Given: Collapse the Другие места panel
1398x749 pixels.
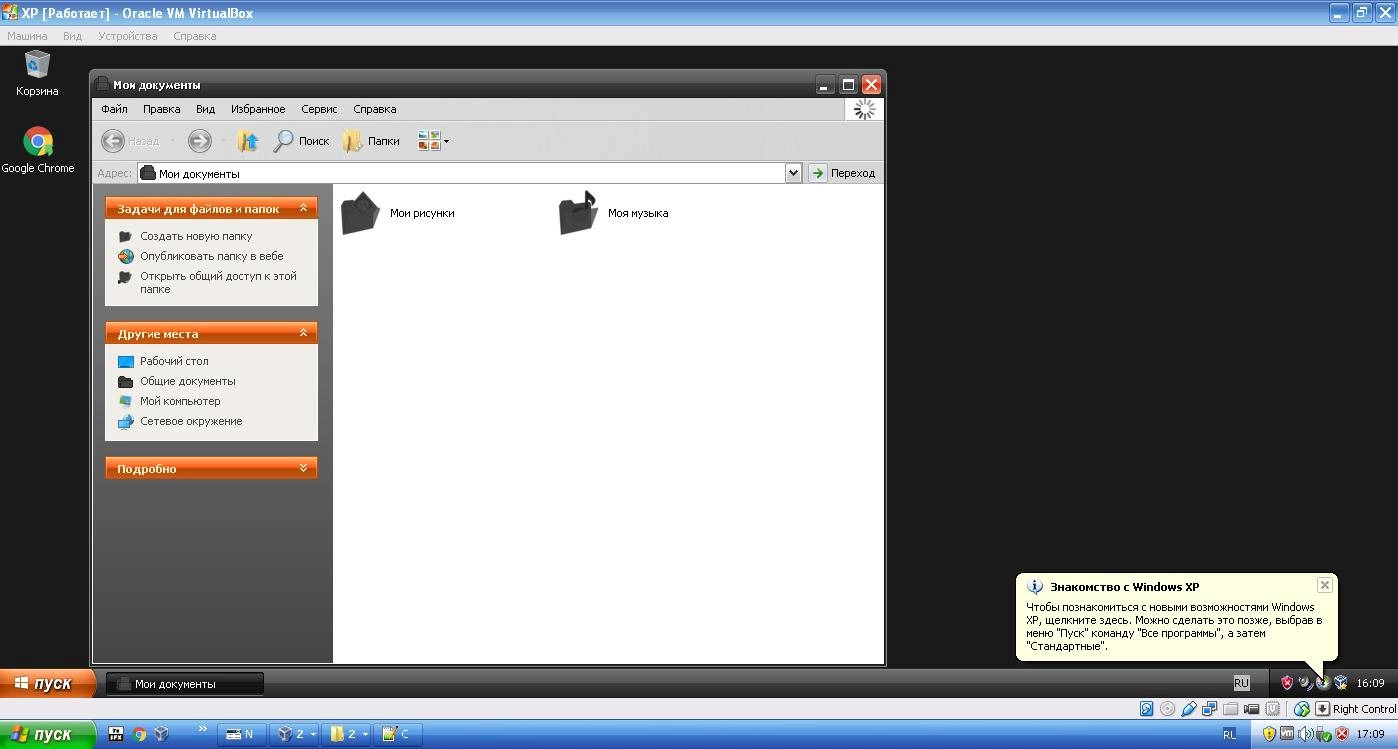Looking at the screenshot, I should 303,333.
